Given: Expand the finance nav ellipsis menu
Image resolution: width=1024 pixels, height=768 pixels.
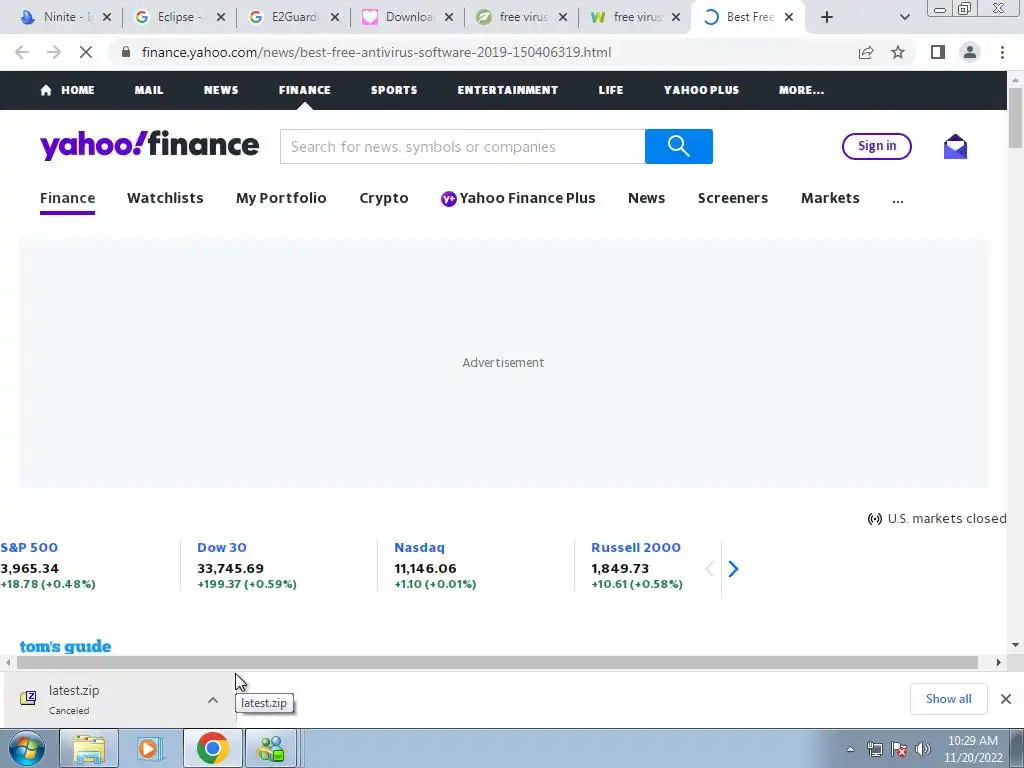Looking at the screenshot, I should click(x=898, y=199).
